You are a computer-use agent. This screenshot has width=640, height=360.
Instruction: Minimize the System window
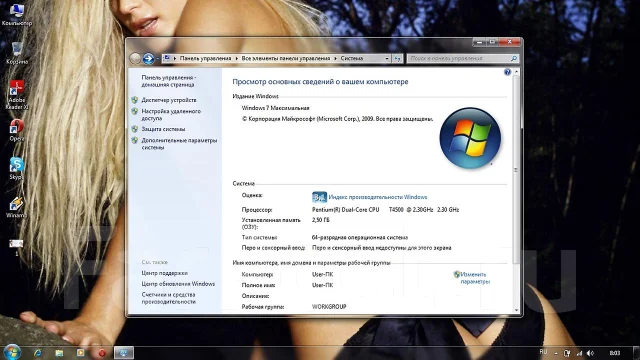coord(480,42)
